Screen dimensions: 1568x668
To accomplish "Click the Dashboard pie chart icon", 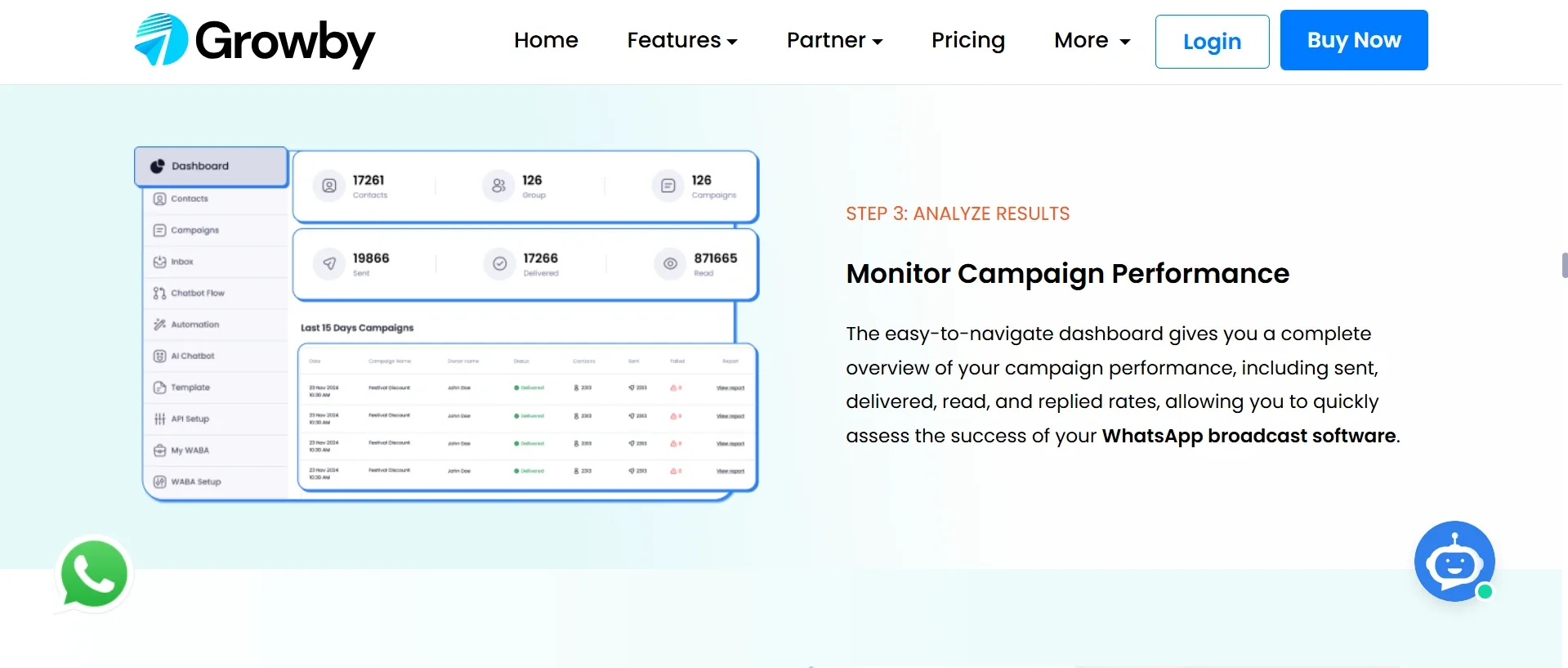I will click(x=158, y=166).
